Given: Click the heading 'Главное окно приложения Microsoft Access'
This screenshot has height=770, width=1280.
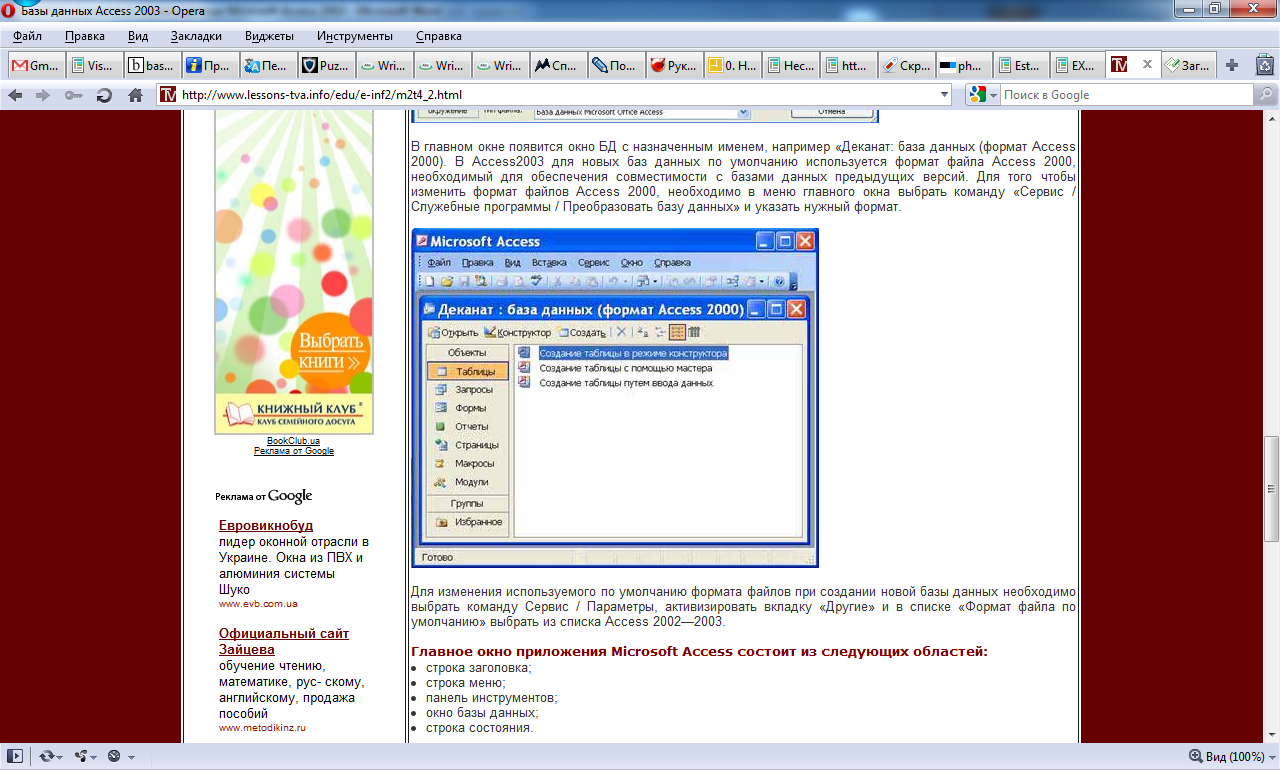Looking at the screenshot, I should [x=699, y=652].
